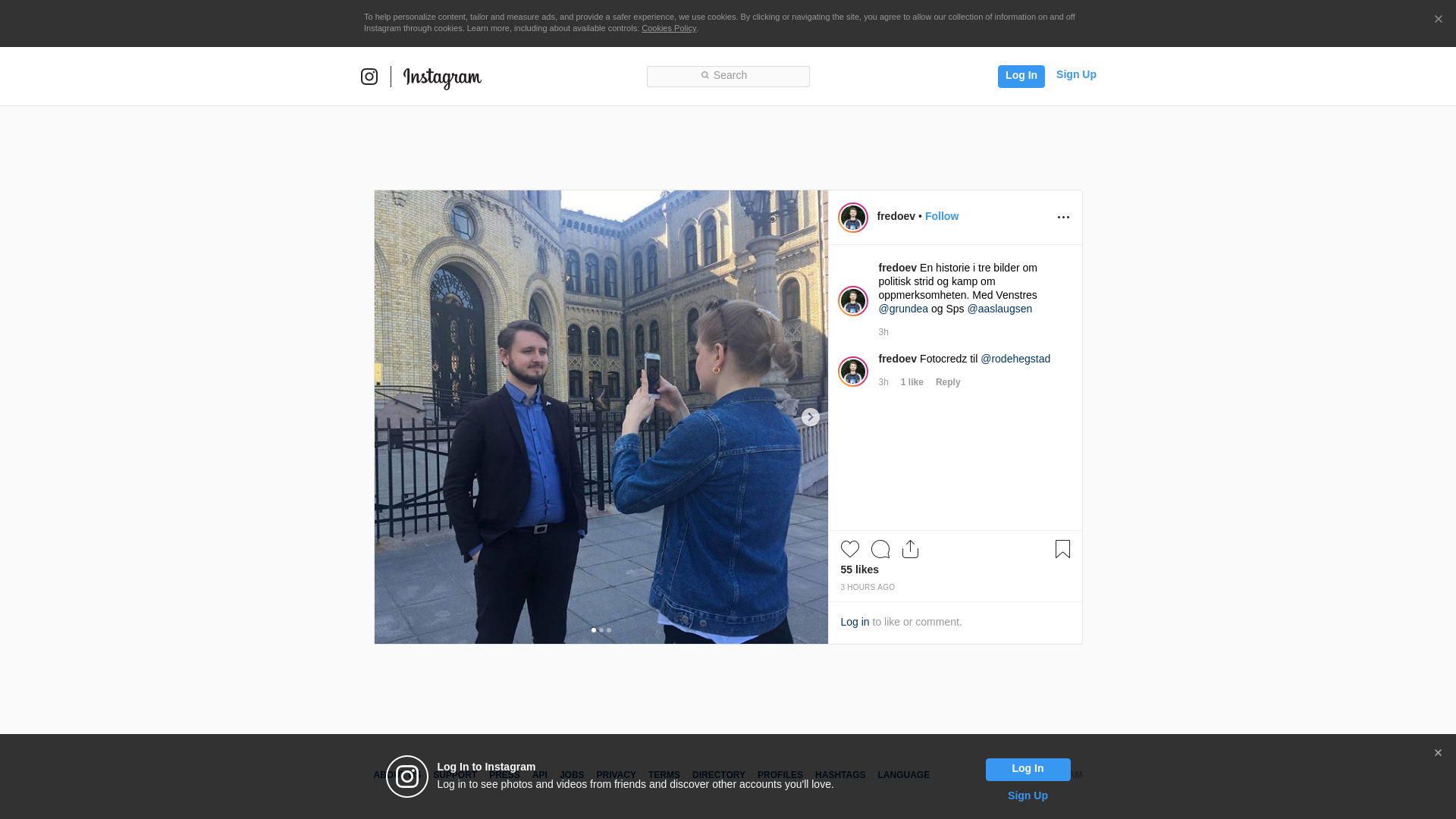The width and height of the screenshot is (1456, 819).
Task: Open the Cookies Policy link
Action: [669, 28]
